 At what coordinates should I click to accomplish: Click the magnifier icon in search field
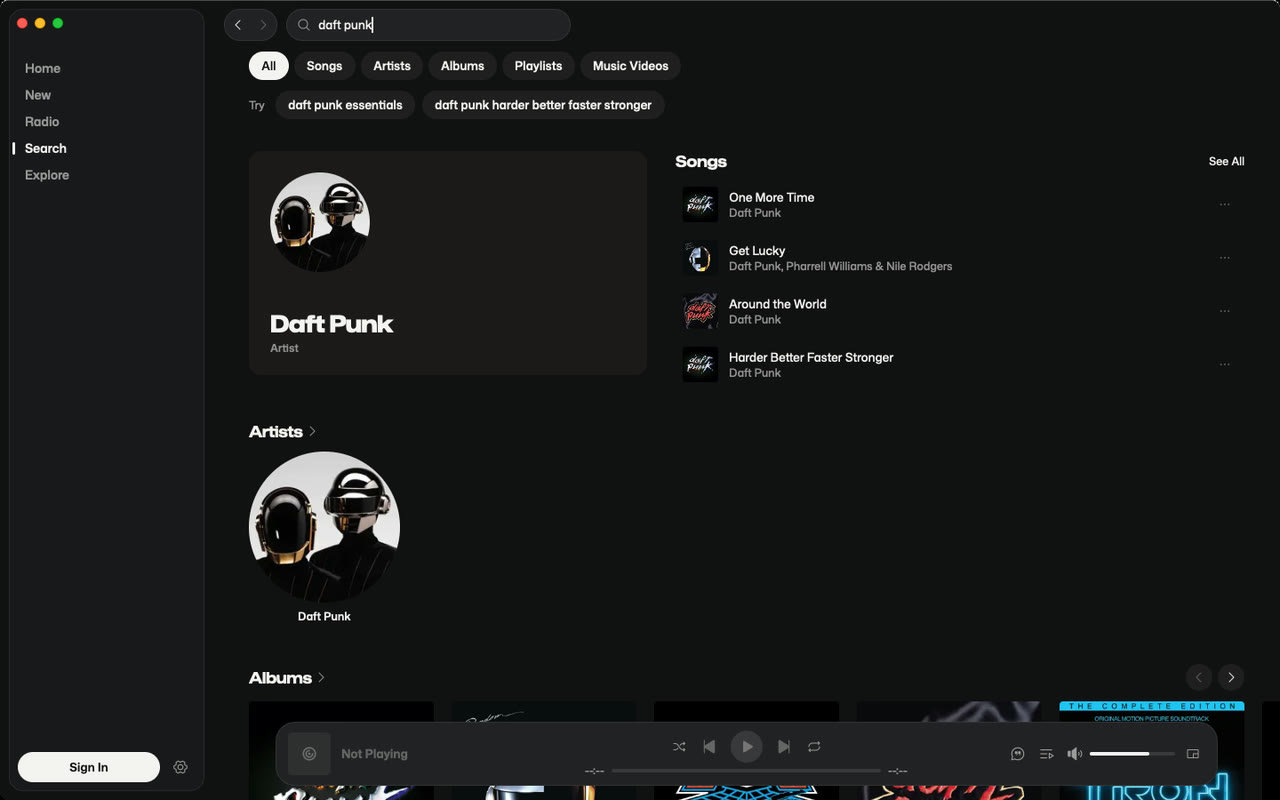(304, 25)
